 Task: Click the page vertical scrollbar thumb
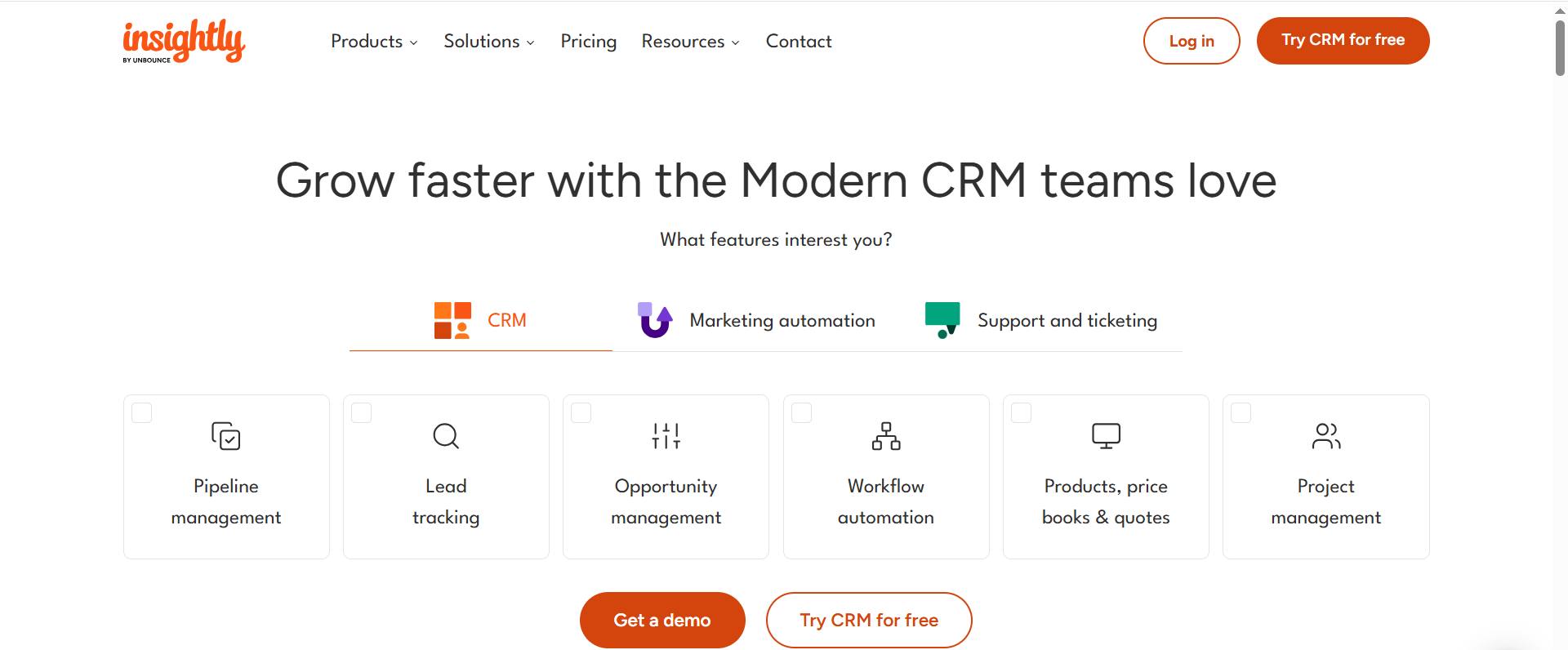(1560, 47)
